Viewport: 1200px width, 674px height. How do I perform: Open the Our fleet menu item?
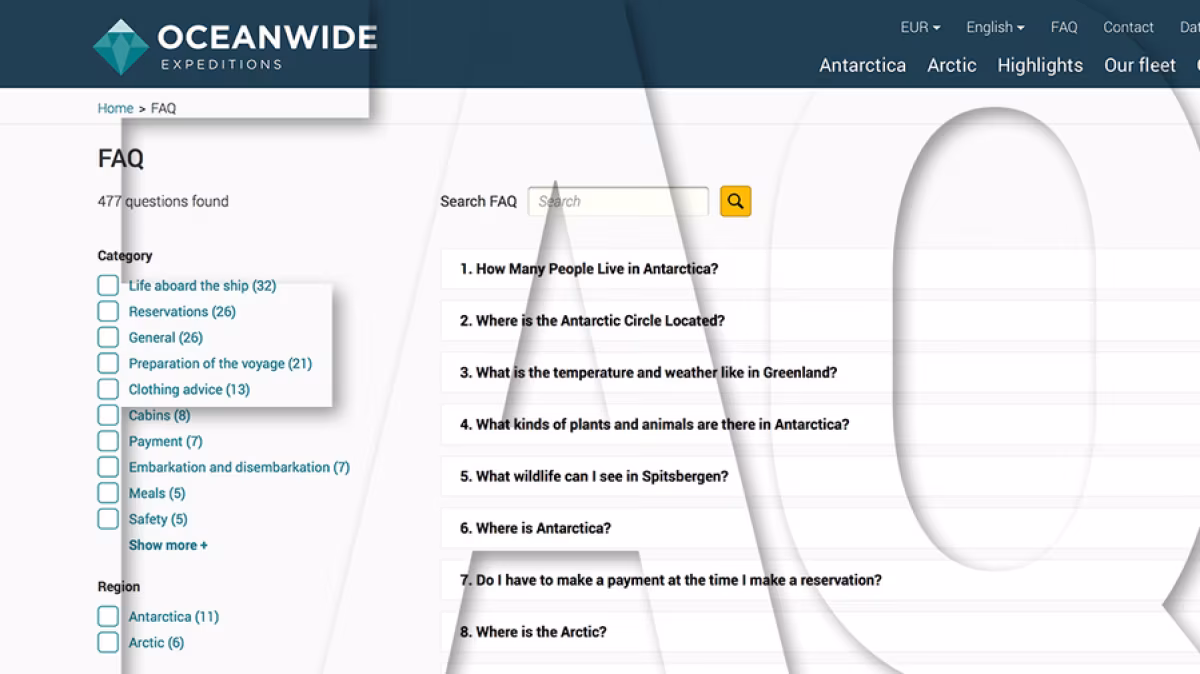tap(1139, 66)
